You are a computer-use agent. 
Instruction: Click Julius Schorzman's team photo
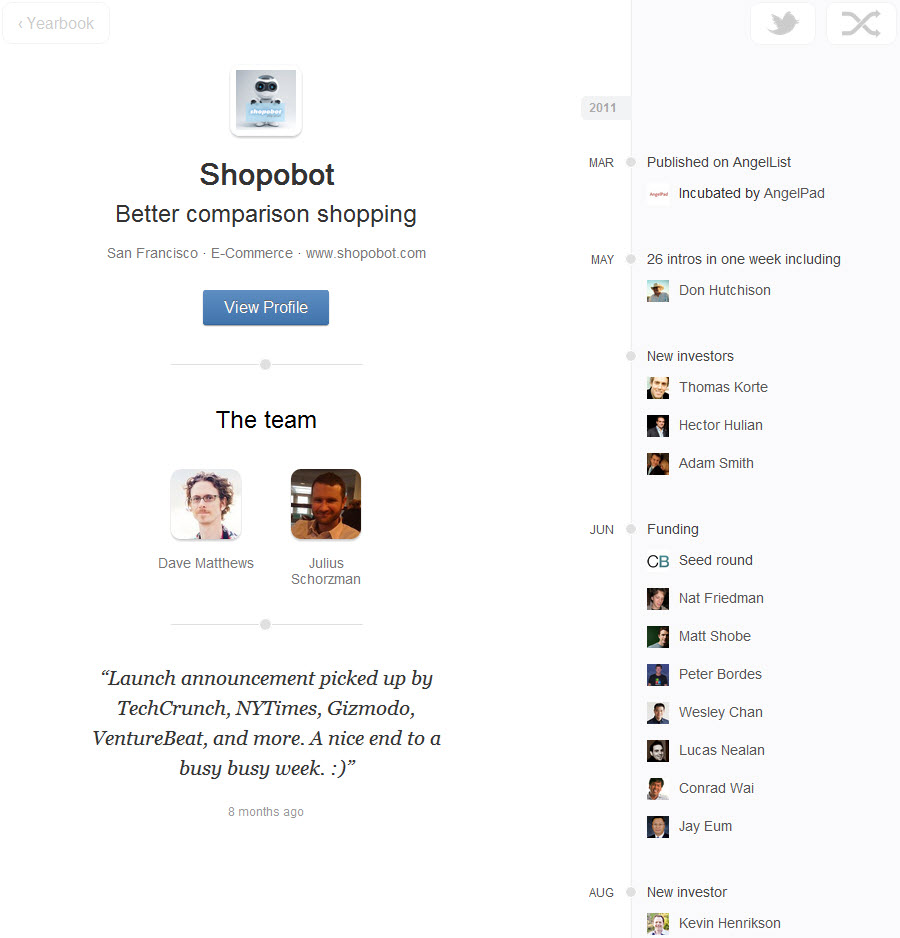tap(326, 504)
